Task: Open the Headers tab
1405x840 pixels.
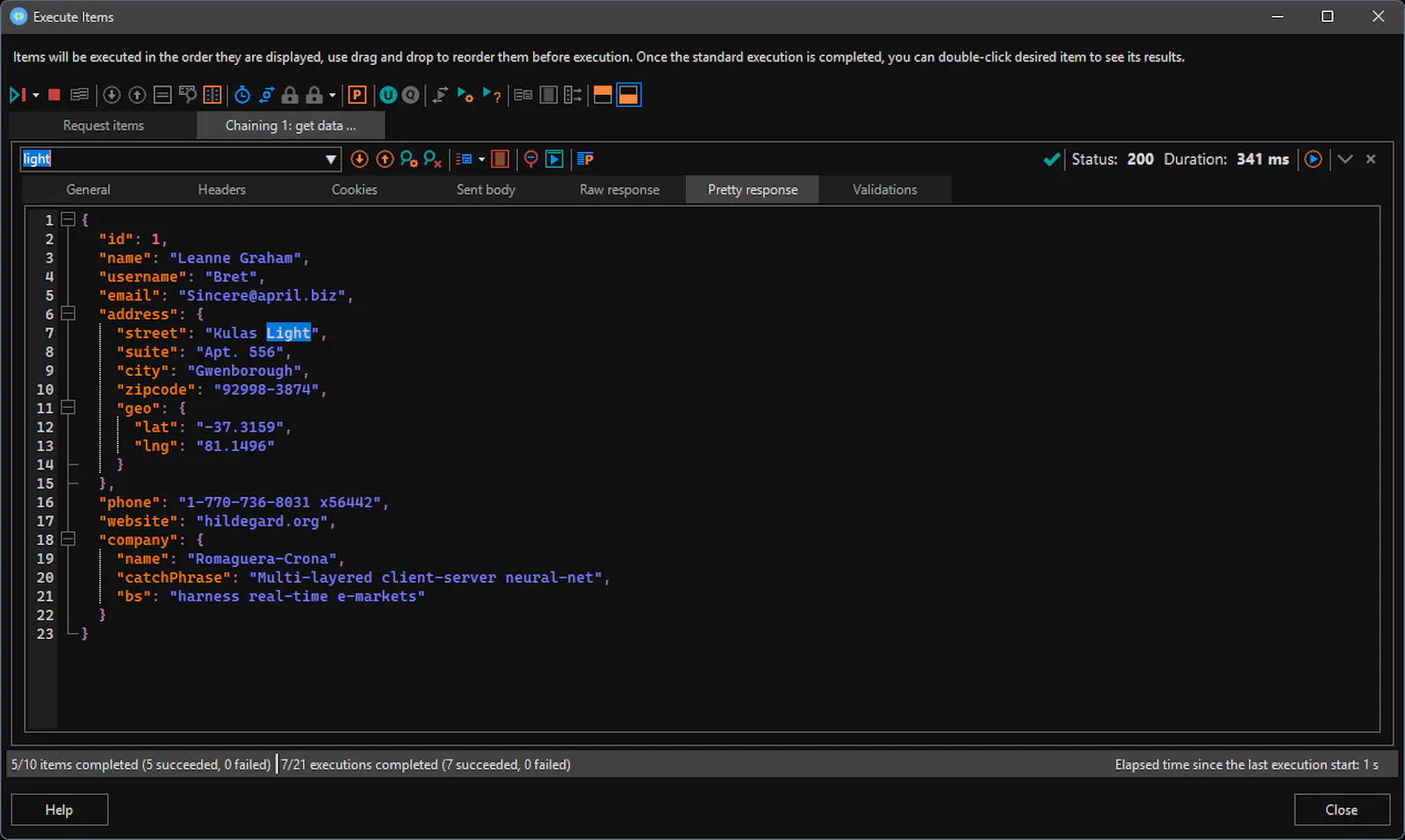Action: 221,190
